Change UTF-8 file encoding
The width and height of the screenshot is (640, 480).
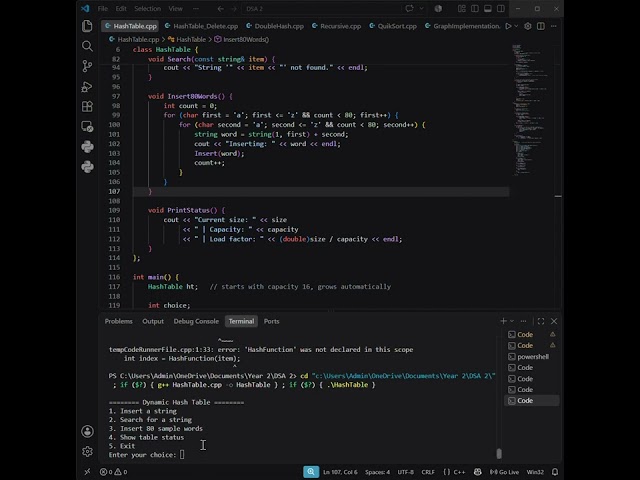405,472
